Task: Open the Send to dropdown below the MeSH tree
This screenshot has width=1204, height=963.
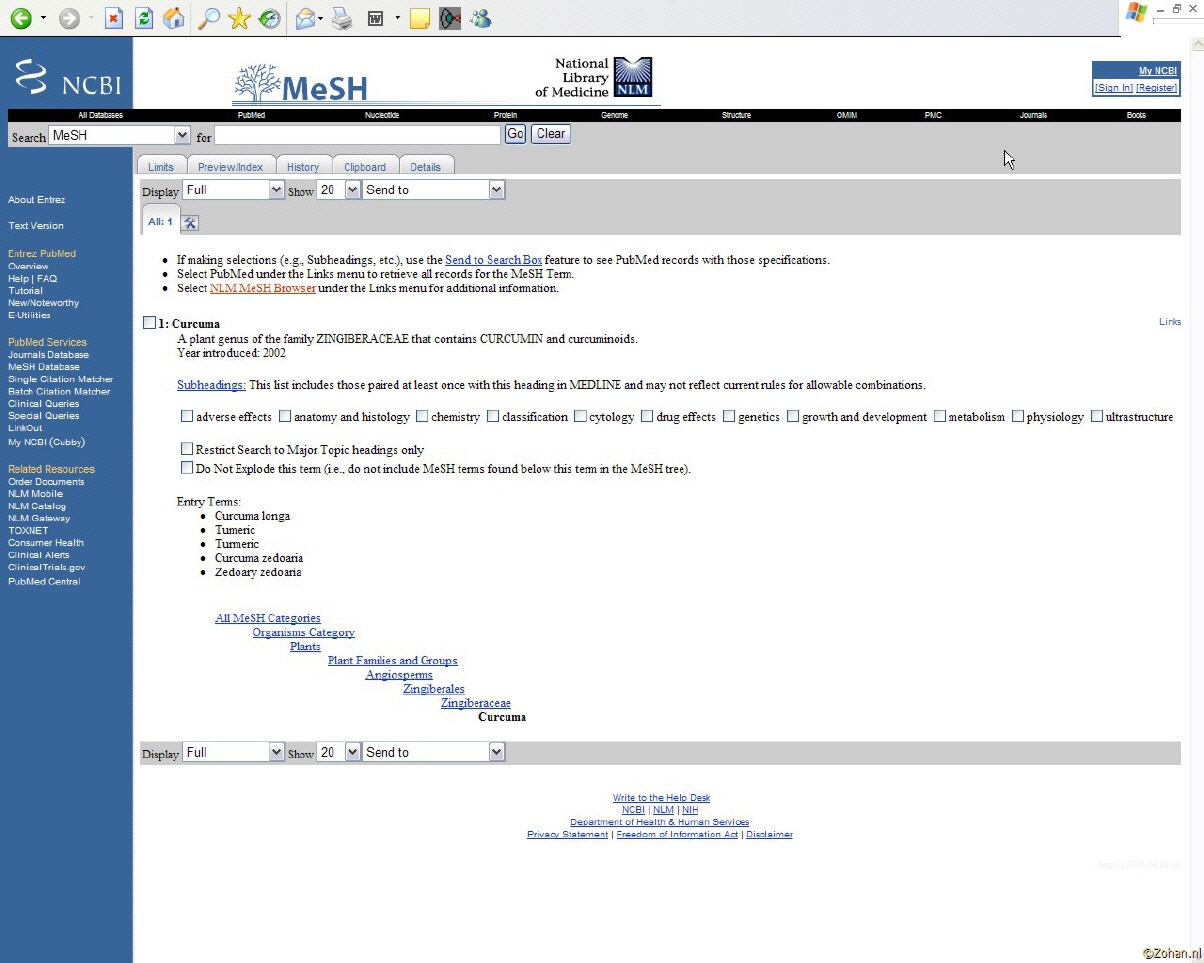Action: click(433, 752)
